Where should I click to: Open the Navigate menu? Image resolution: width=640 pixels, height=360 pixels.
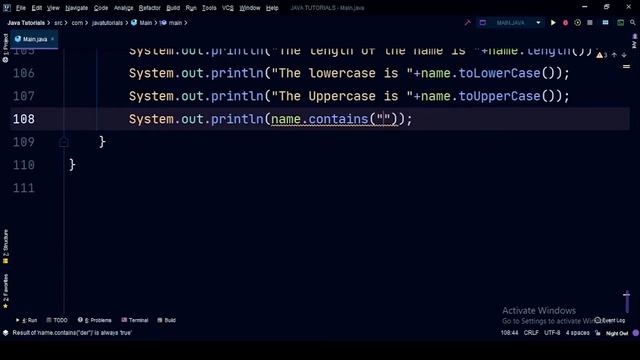tap(76, 8)
